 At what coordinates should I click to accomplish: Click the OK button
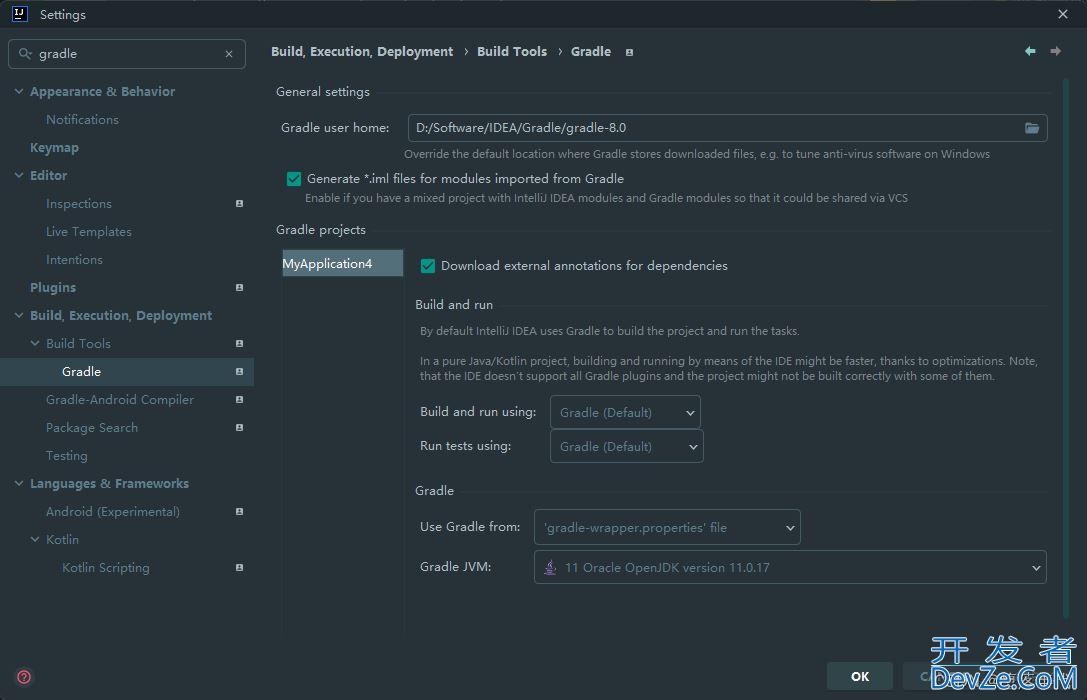tap(860, 676)
